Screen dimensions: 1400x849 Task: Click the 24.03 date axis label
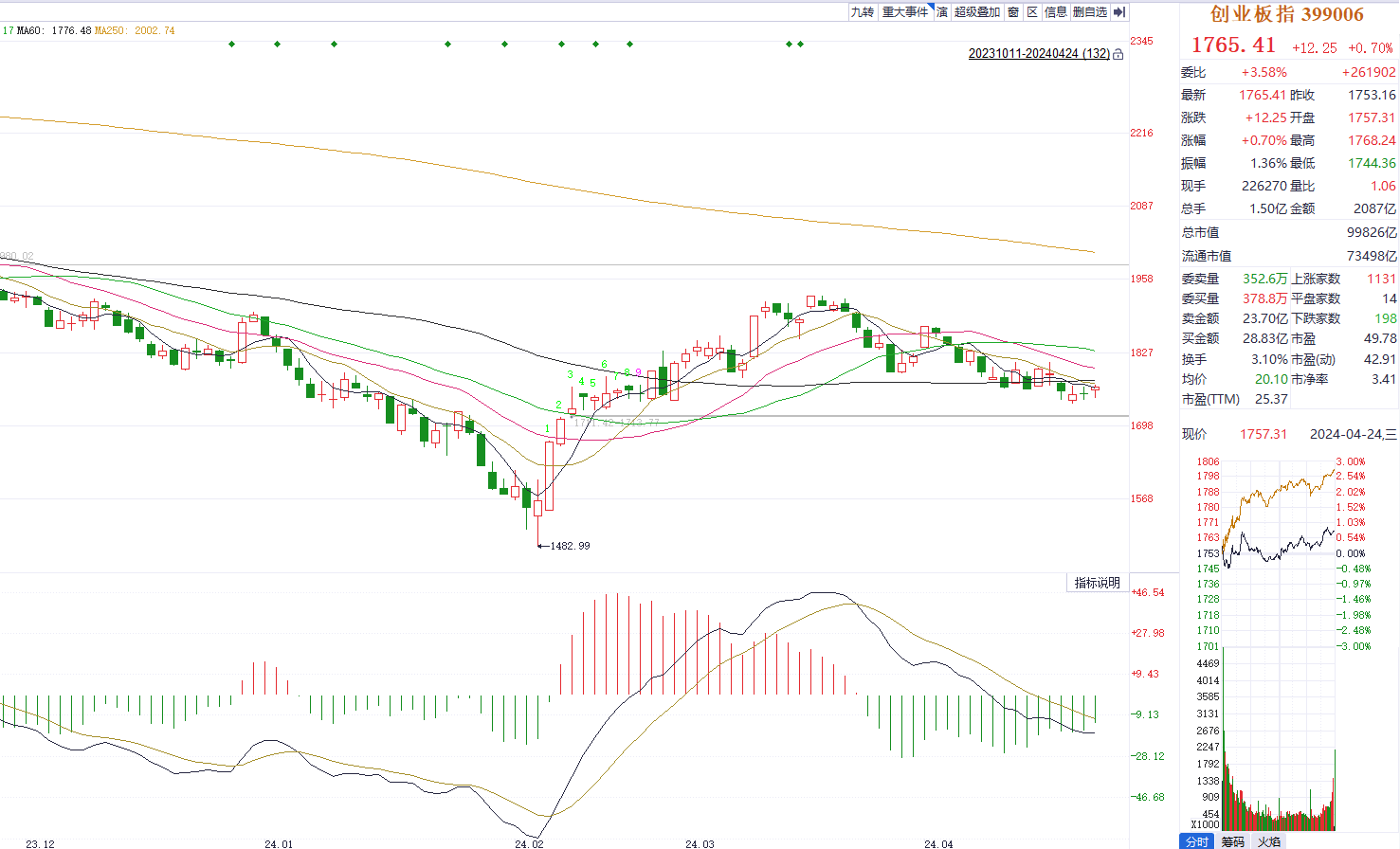pos(700,843)
